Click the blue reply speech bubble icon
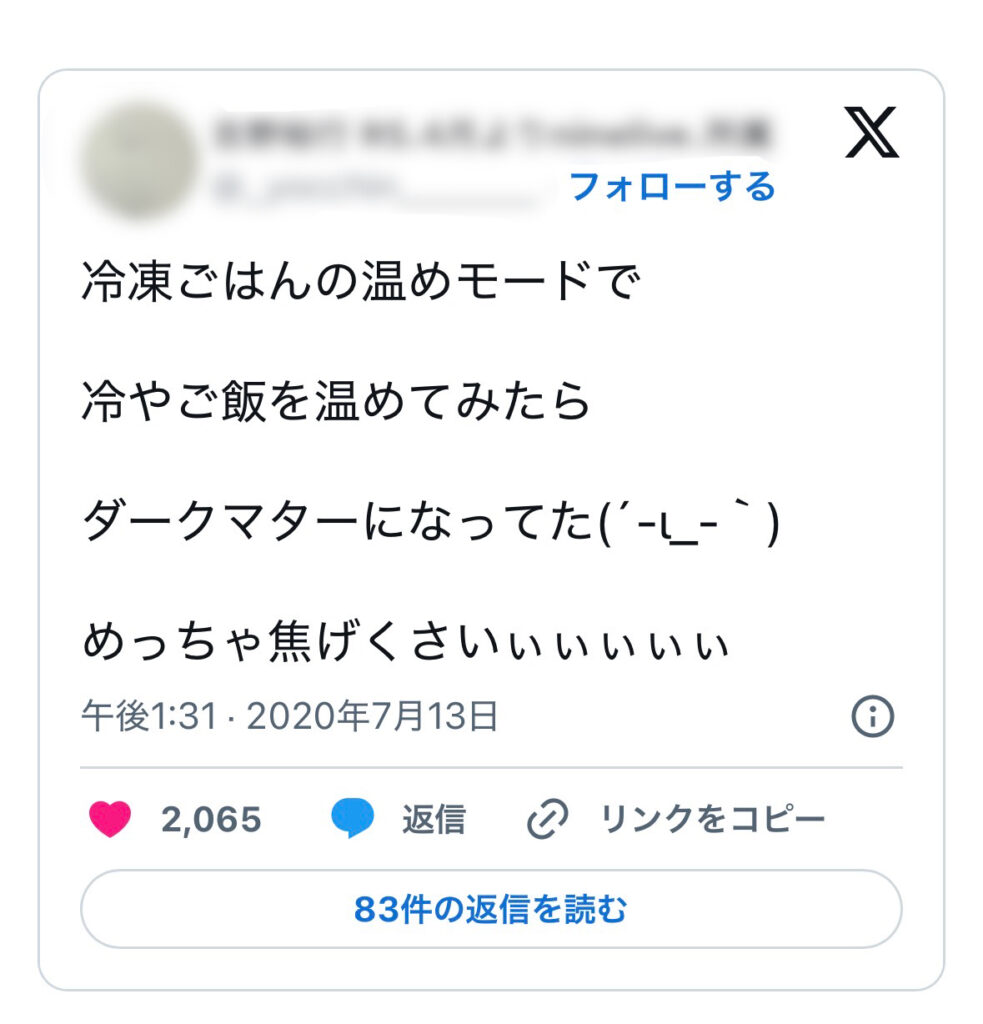 click(x=353, y=820)
